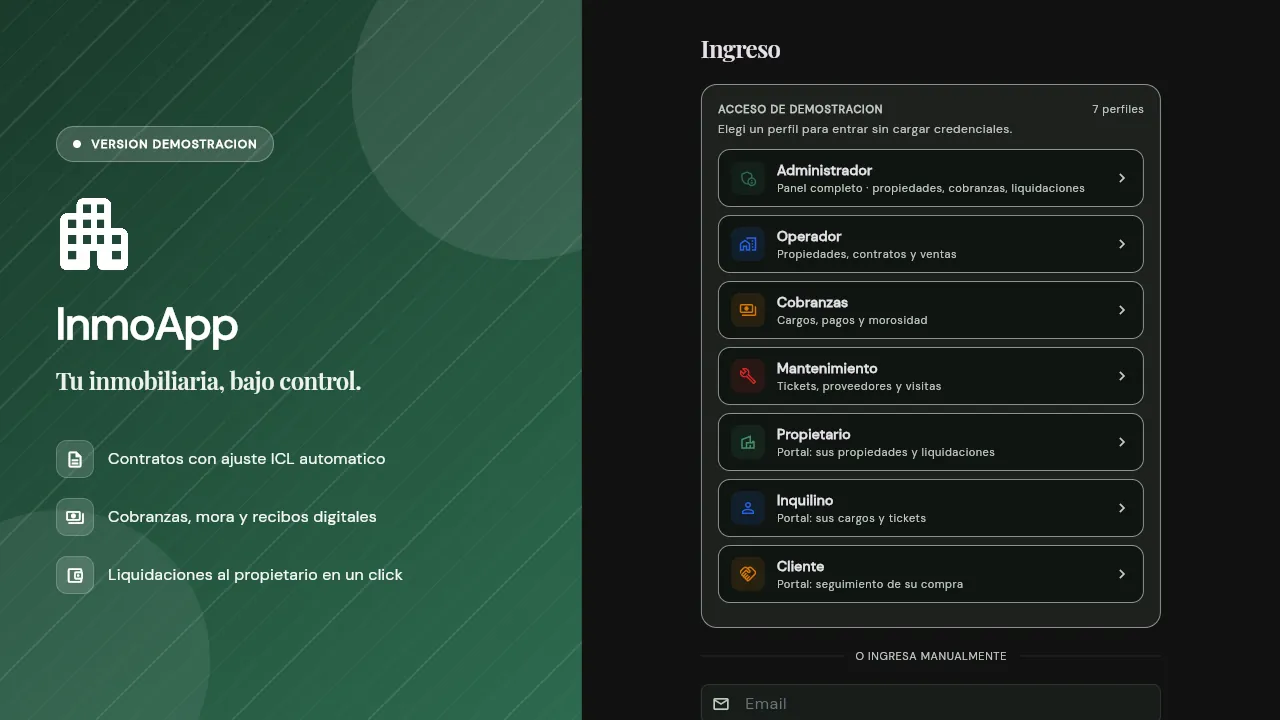Choose the Operador demo profile

pyautogui.click(x=931, y=244)
